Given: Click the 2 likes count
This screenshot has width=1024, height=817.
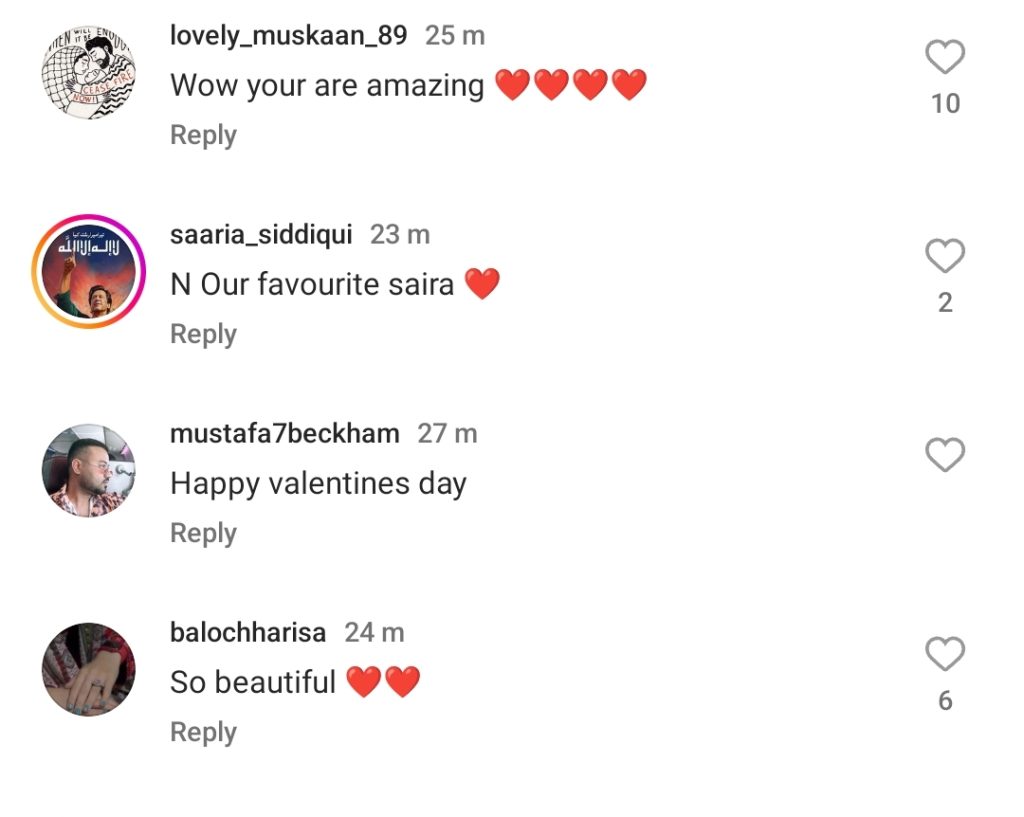Looking at the screenshot, I should [x=945, y=302].
